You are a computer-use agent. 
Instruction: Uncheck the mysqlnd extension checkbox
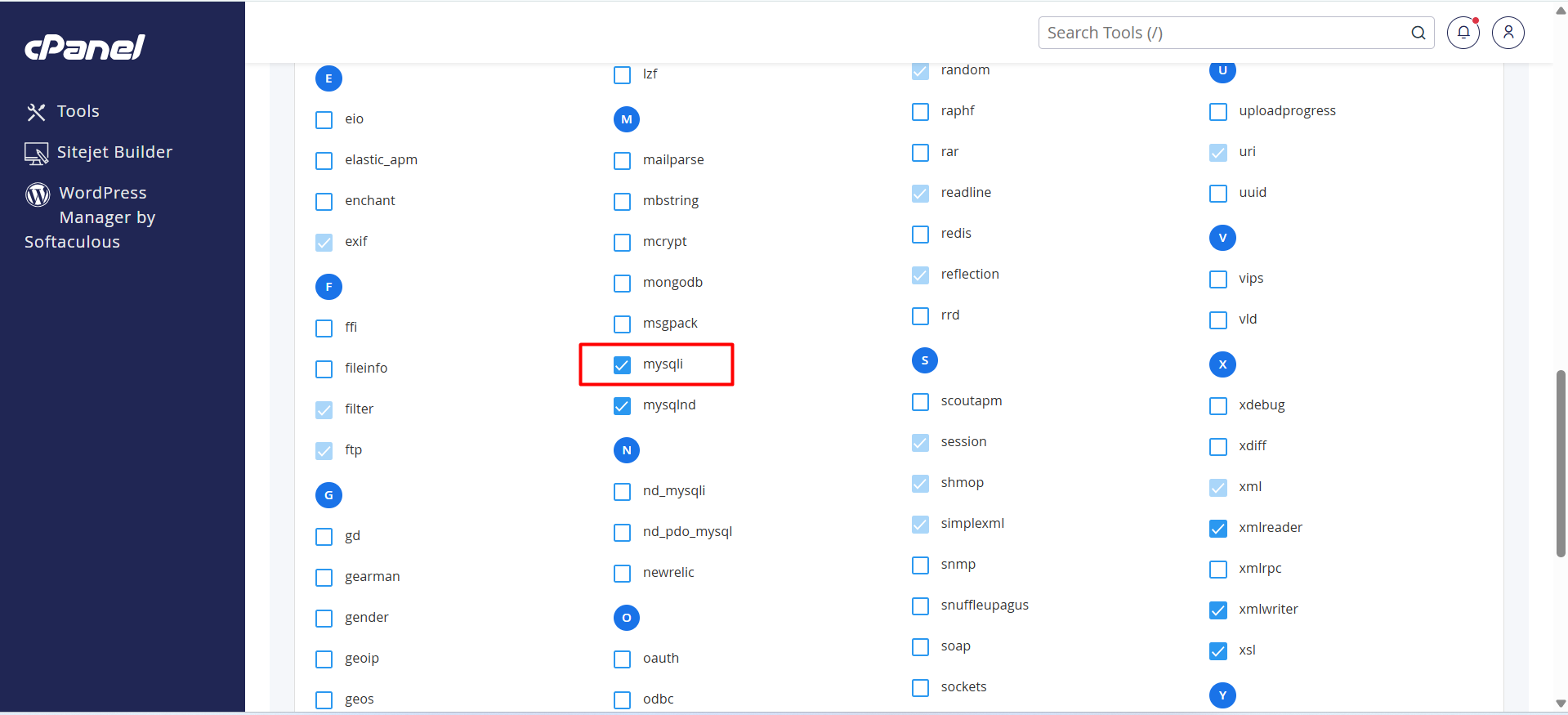623,405
